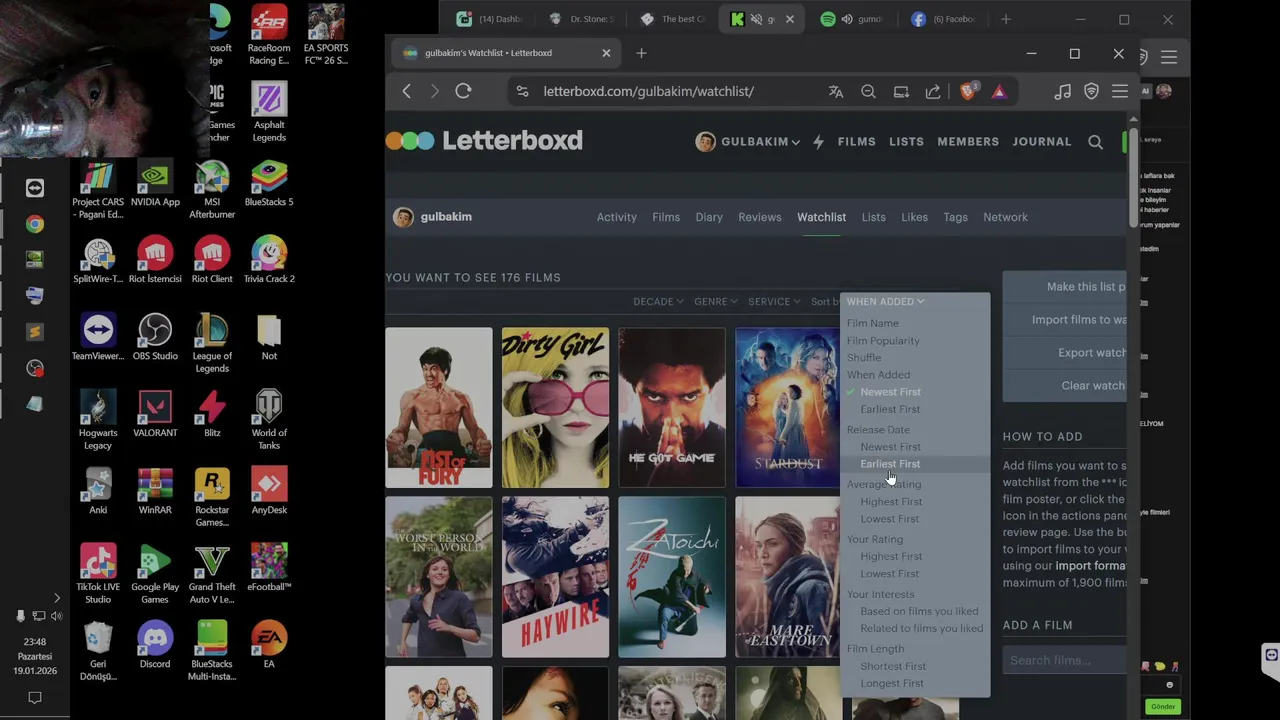1280x720 pixels.
Task: Open AnyDesk desktop shortcut
Action: [269, 491]
